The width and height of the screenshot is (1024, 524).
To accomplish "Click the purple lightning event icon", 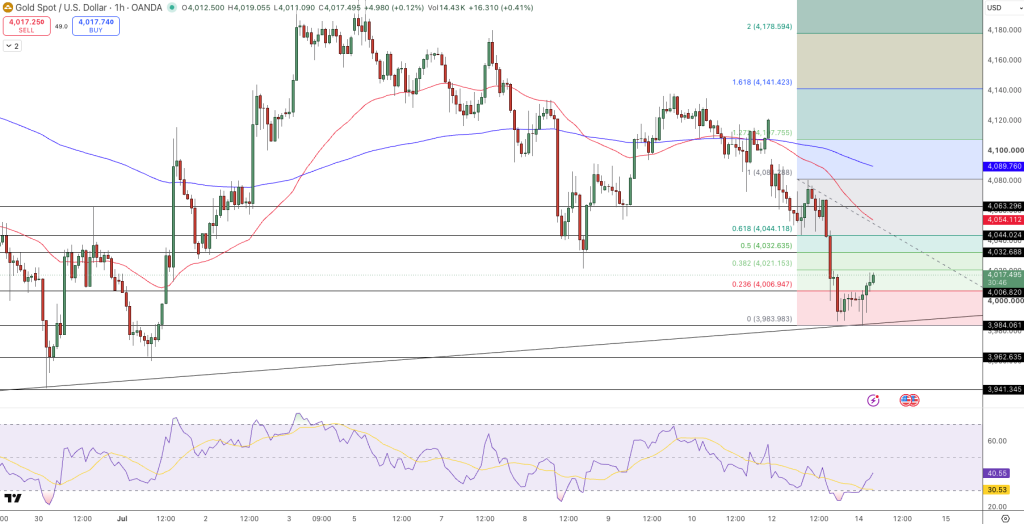I will (873, 400).
